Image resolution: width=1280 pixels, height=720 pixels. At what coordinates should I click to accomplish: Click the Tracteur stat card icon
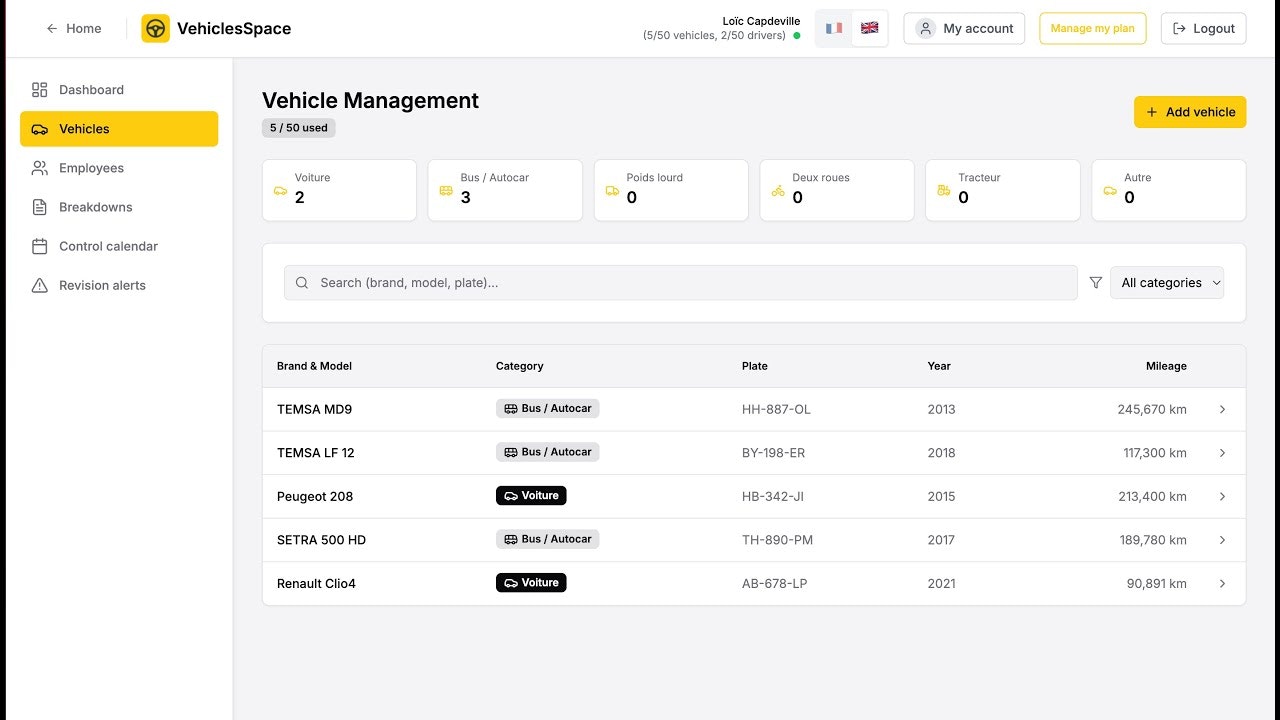(x=944, y=190)
